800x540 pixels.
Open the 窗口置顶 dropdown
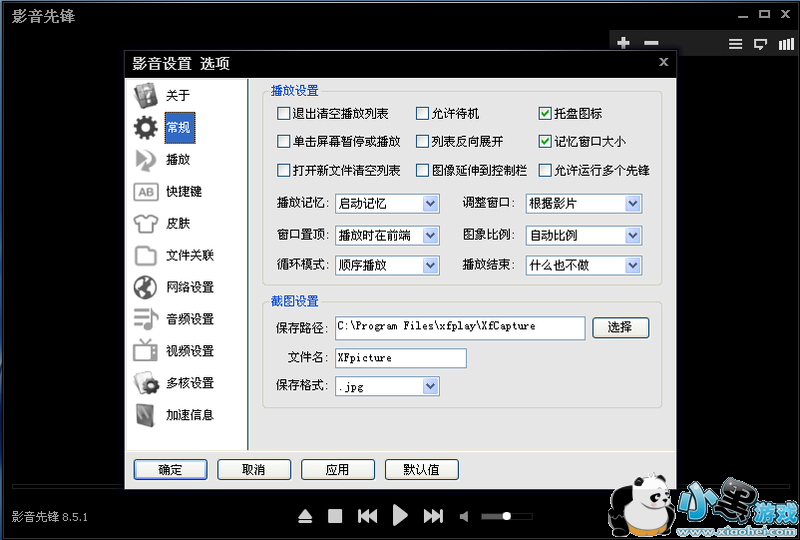tap(387, 235)
